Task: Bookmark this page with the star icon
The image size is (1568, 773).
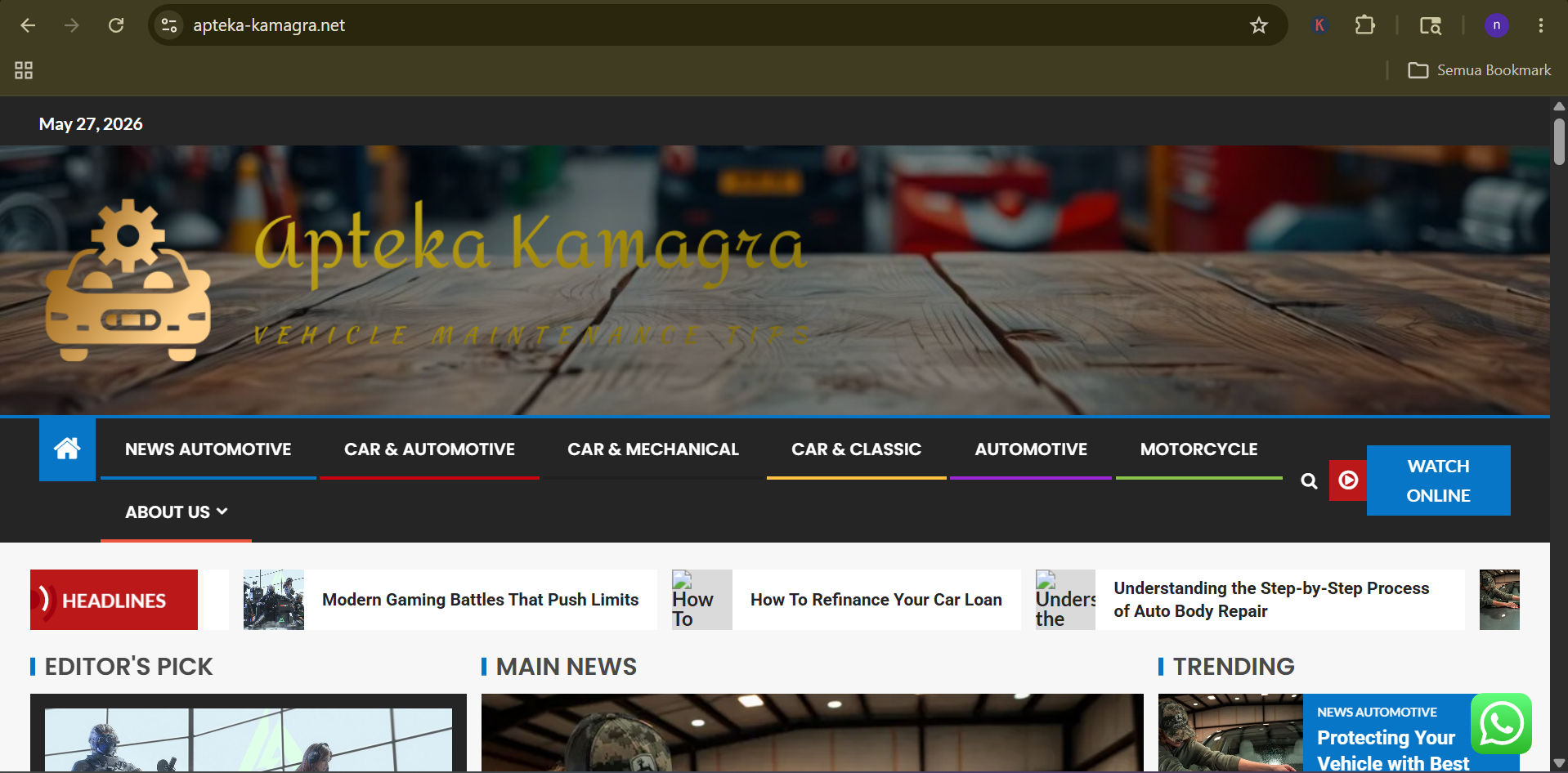Action: click(x=1259, y=25)
